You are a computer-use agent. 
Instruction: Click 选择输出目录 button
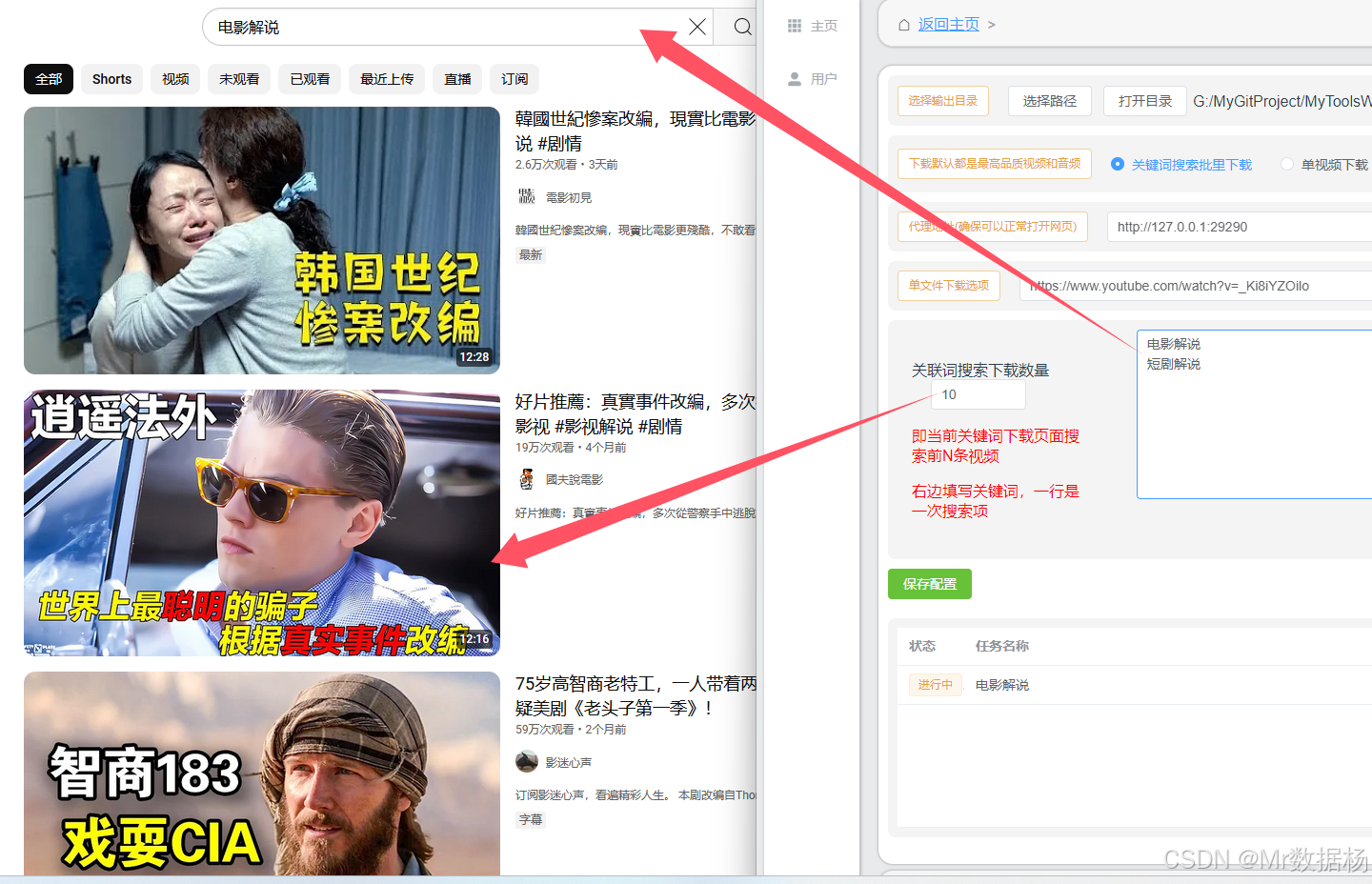click(943, 100)
